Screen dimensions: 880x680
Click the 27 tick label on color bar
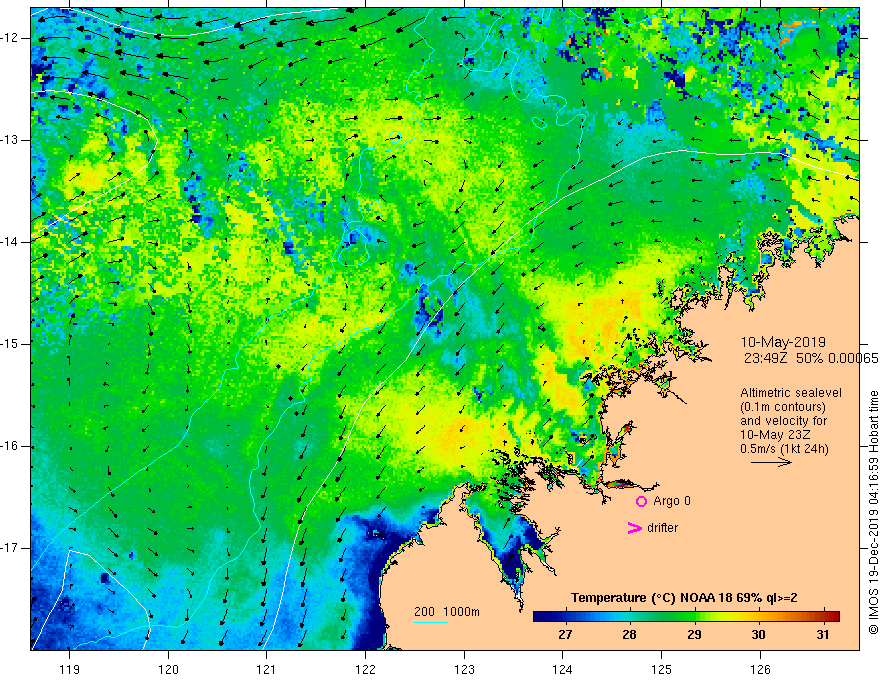pyautogui.click(x=565, y=635)
